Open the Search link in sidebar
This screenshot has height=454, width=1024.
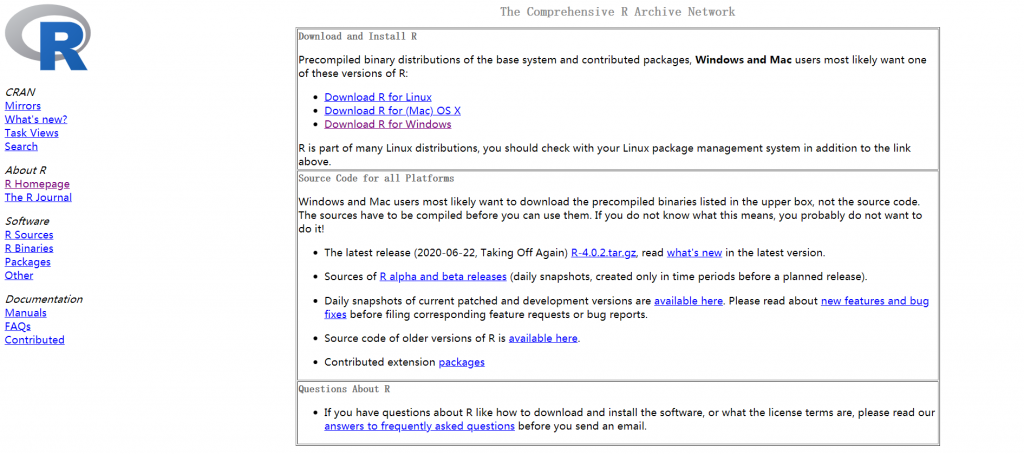click(21, 146)
